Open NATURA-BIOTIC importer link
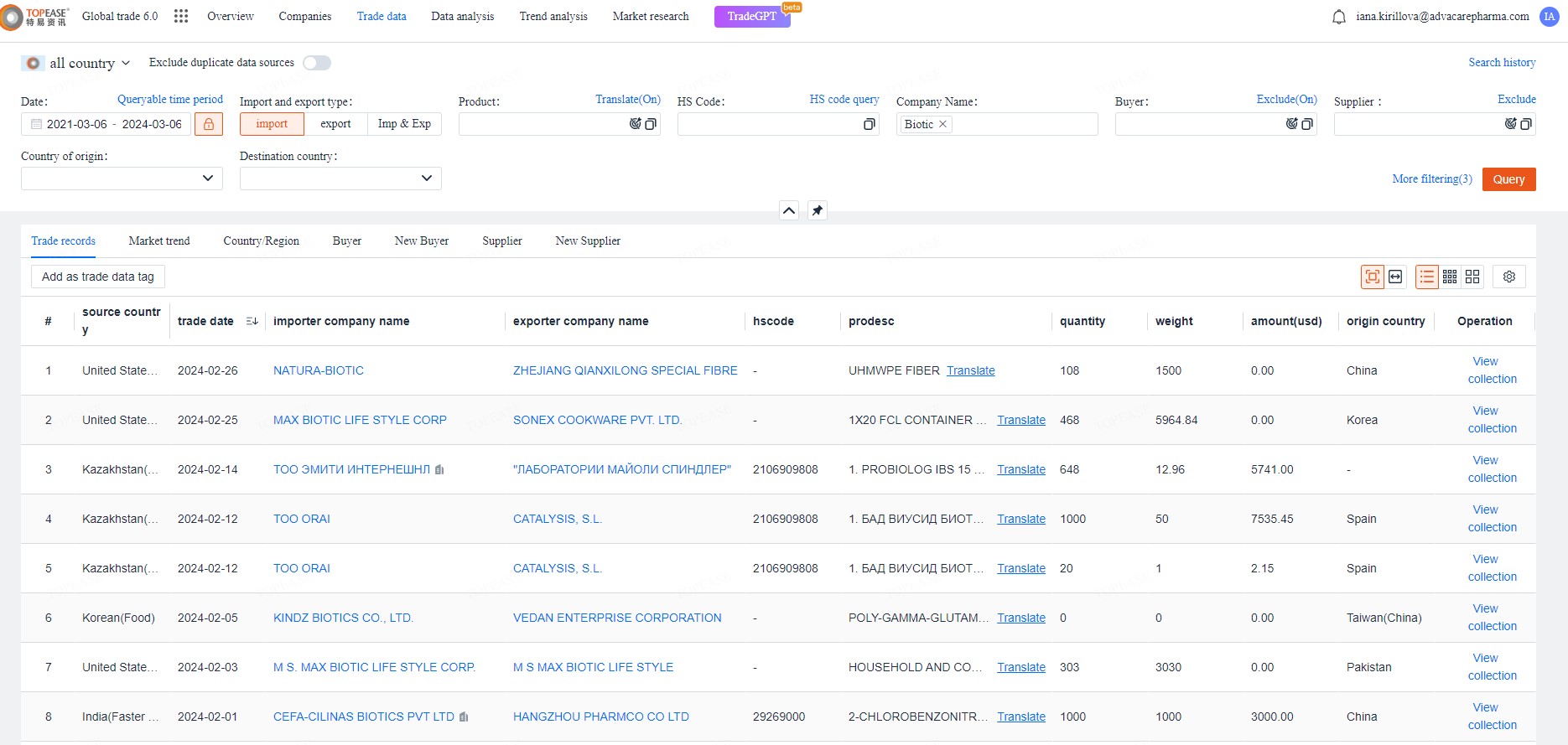 click(x=319, y=370)
